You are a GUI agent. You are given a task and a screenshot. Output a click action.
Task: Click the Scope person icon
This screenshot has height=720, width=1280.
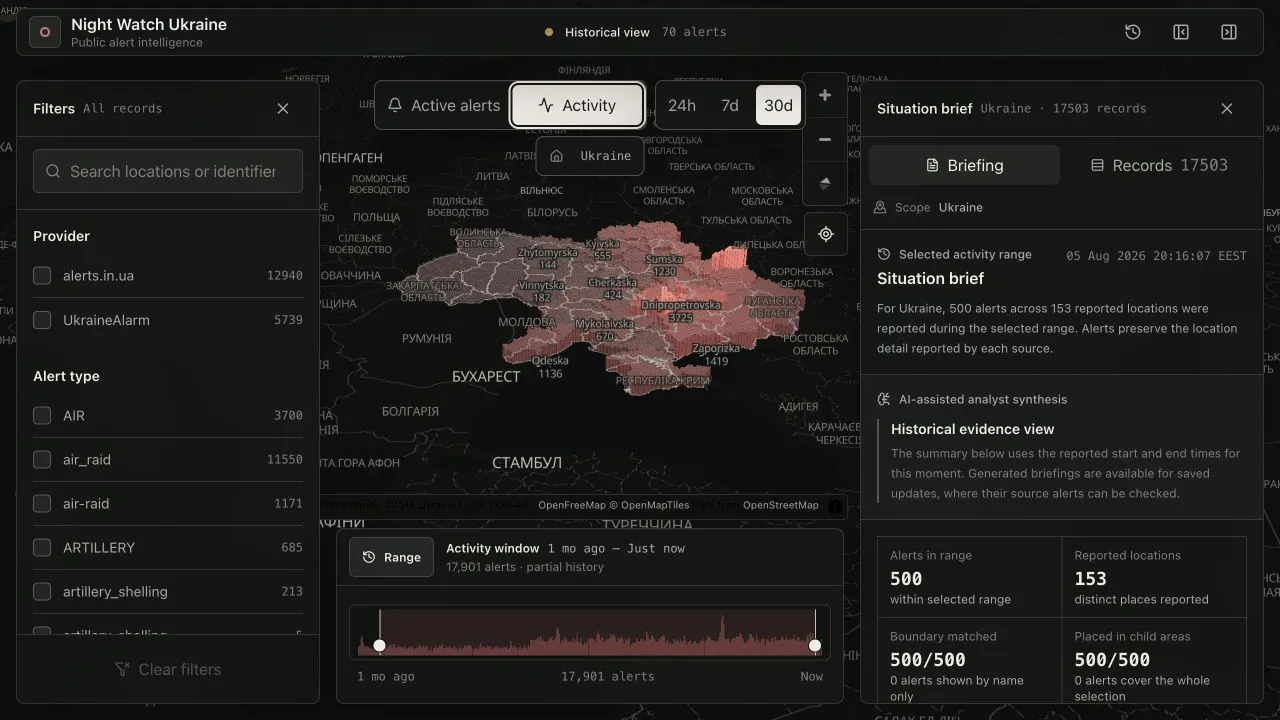click(x=880, y=207)
